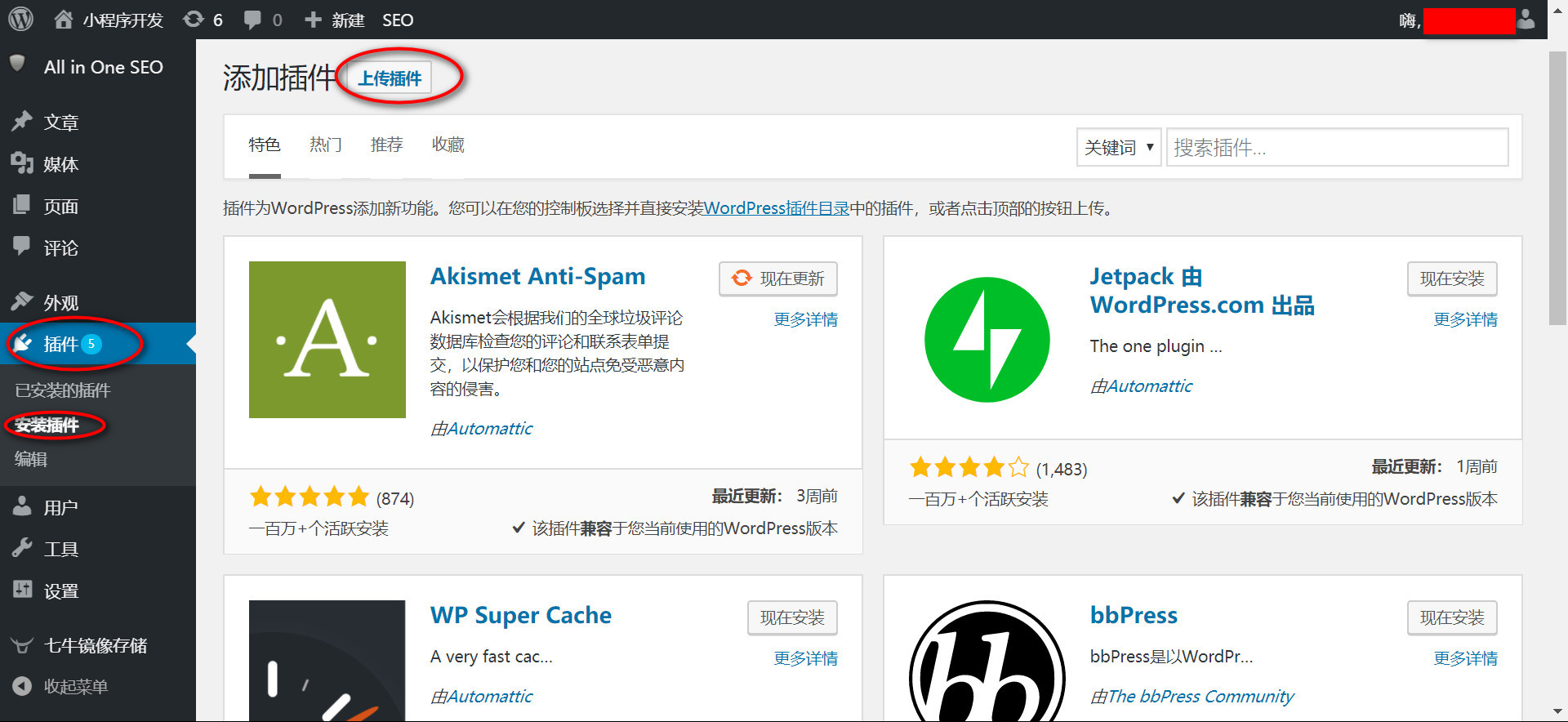
Task: Open the SEO admin bar menu
Action: click(x=398, y=20)
